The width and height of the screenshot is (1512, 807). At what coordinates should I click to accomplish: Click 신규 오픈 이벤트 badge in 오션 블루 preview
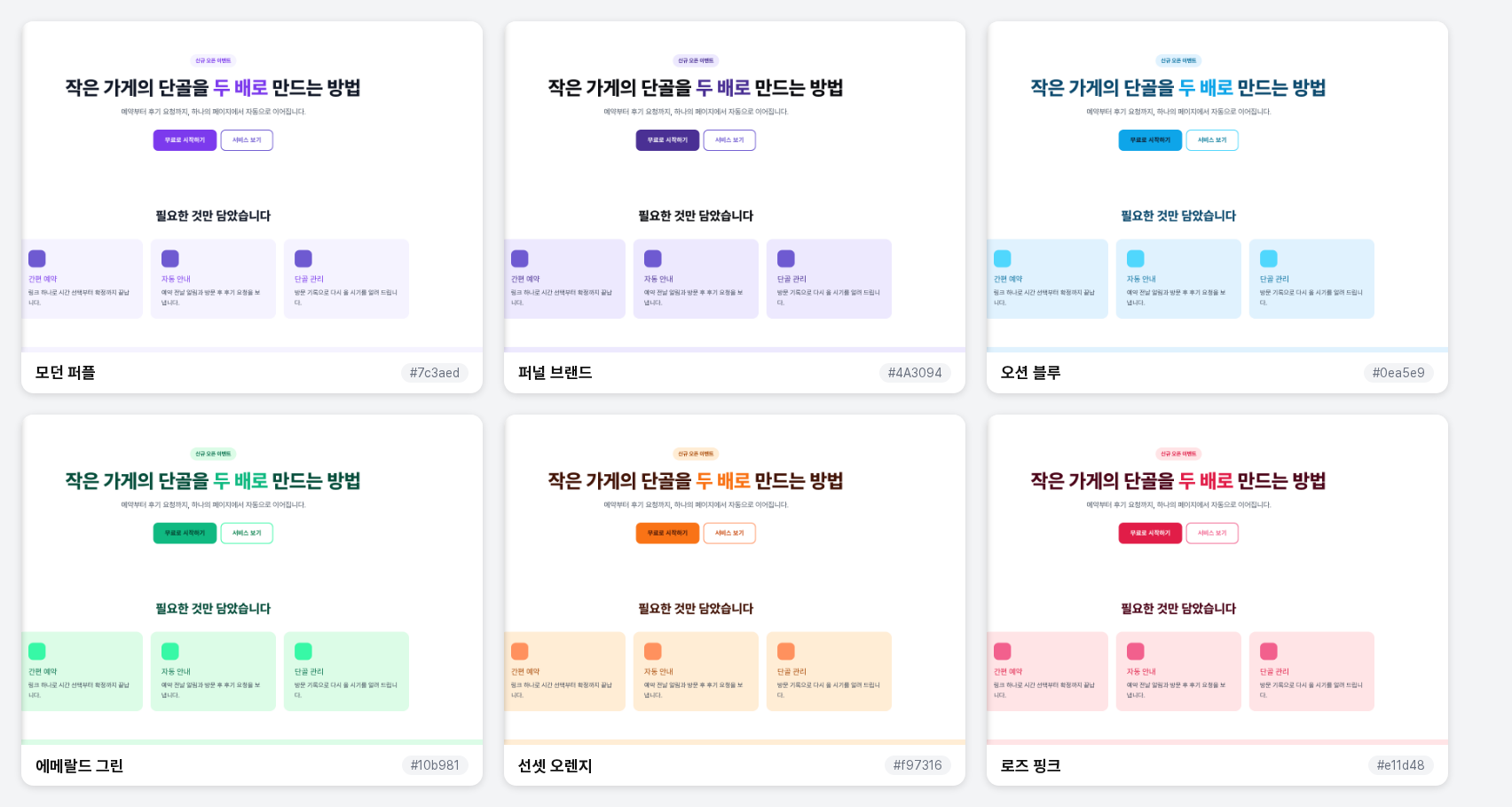pyautogui.click(x=1178, y=60)
